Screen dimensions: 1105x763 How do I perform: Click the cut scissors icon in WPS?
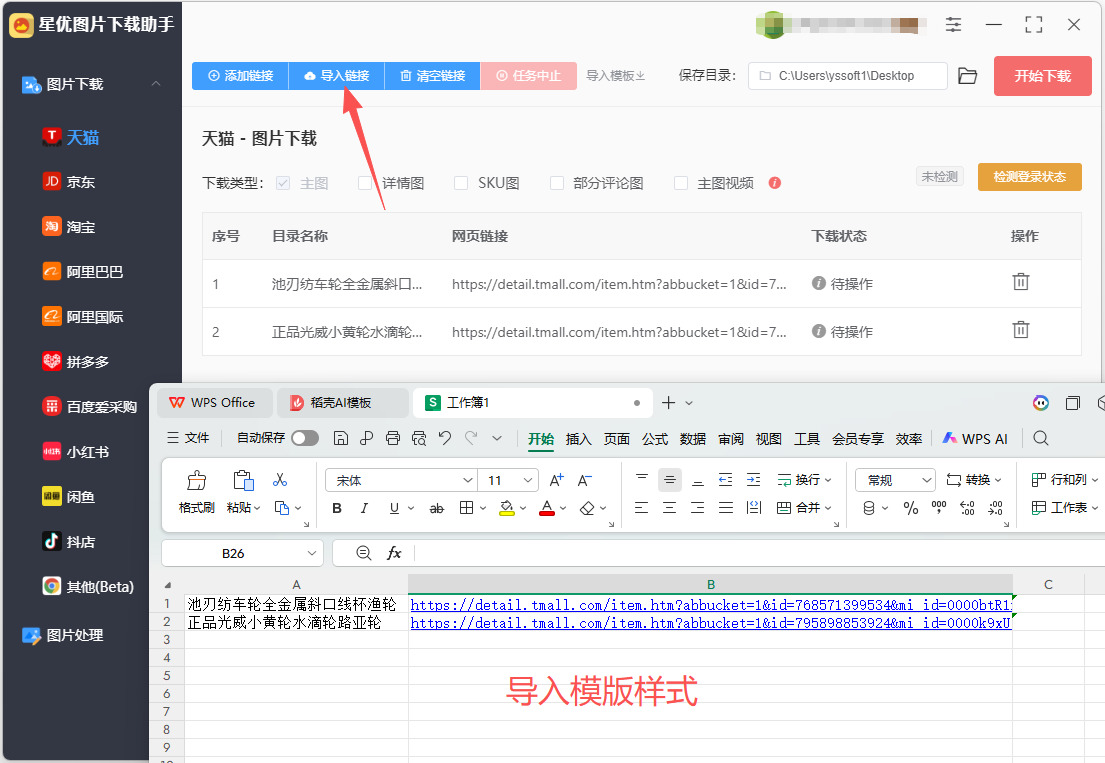click(280, 480)
